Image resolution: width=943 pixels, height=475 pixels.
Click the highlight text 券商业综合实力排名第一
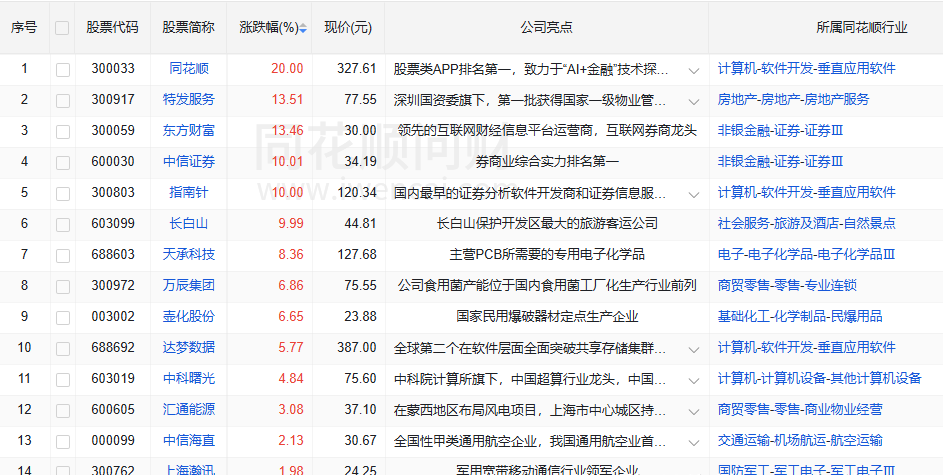pyautogui.click(x=547, y=161)
